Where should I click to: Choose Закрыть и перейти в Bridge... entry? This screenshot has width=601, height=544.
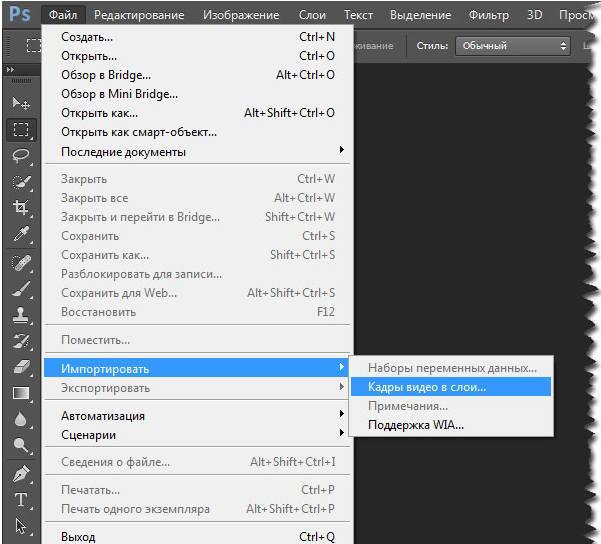[197, 217]
